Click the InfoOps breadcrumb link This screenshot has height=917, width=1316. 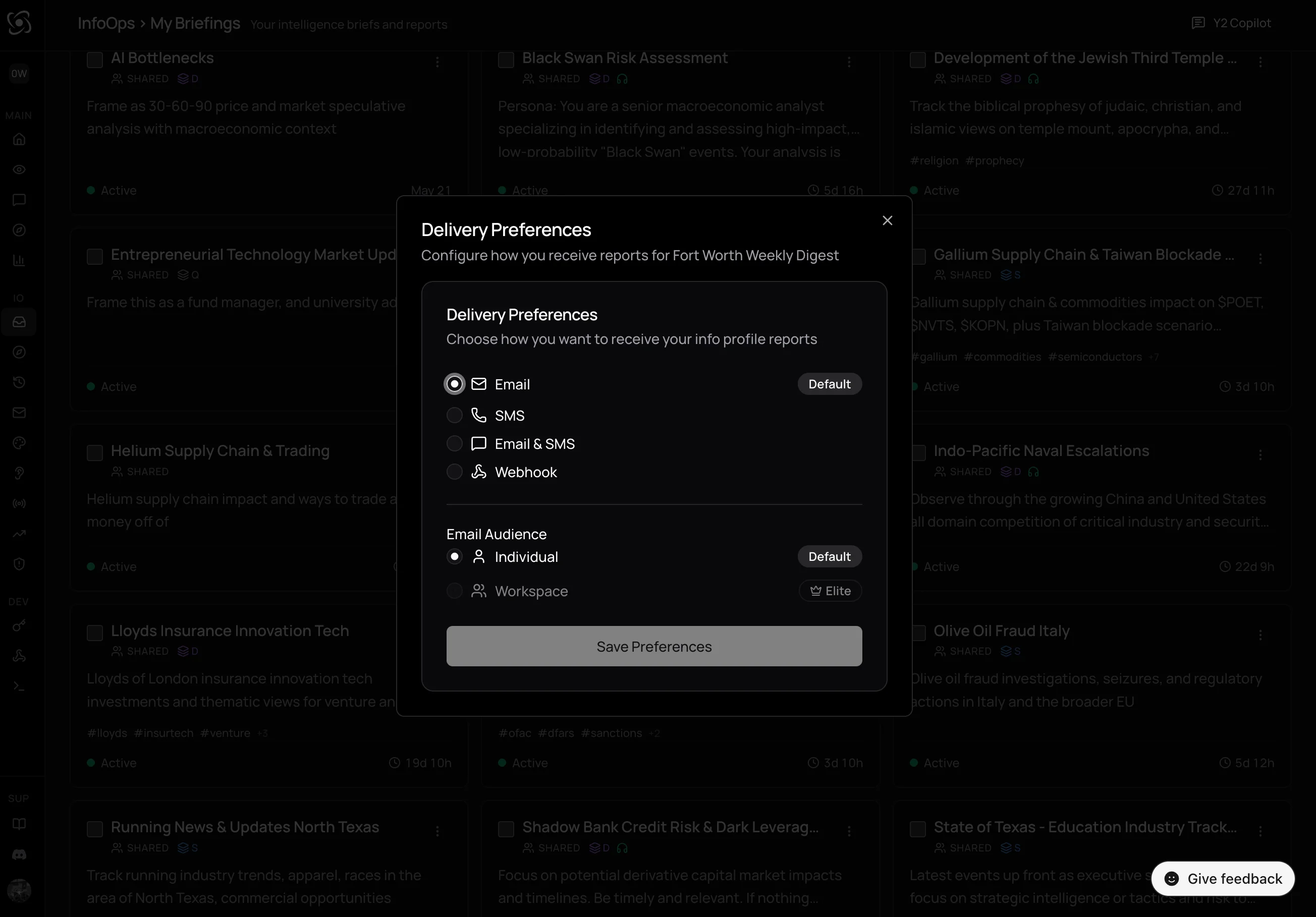(106, 23)
